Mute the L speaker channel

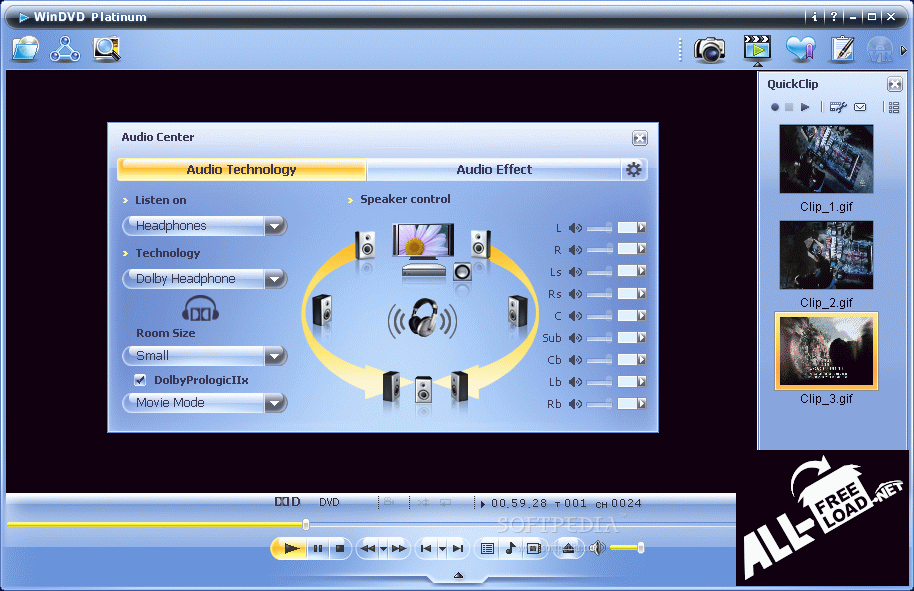click(575, 227)
